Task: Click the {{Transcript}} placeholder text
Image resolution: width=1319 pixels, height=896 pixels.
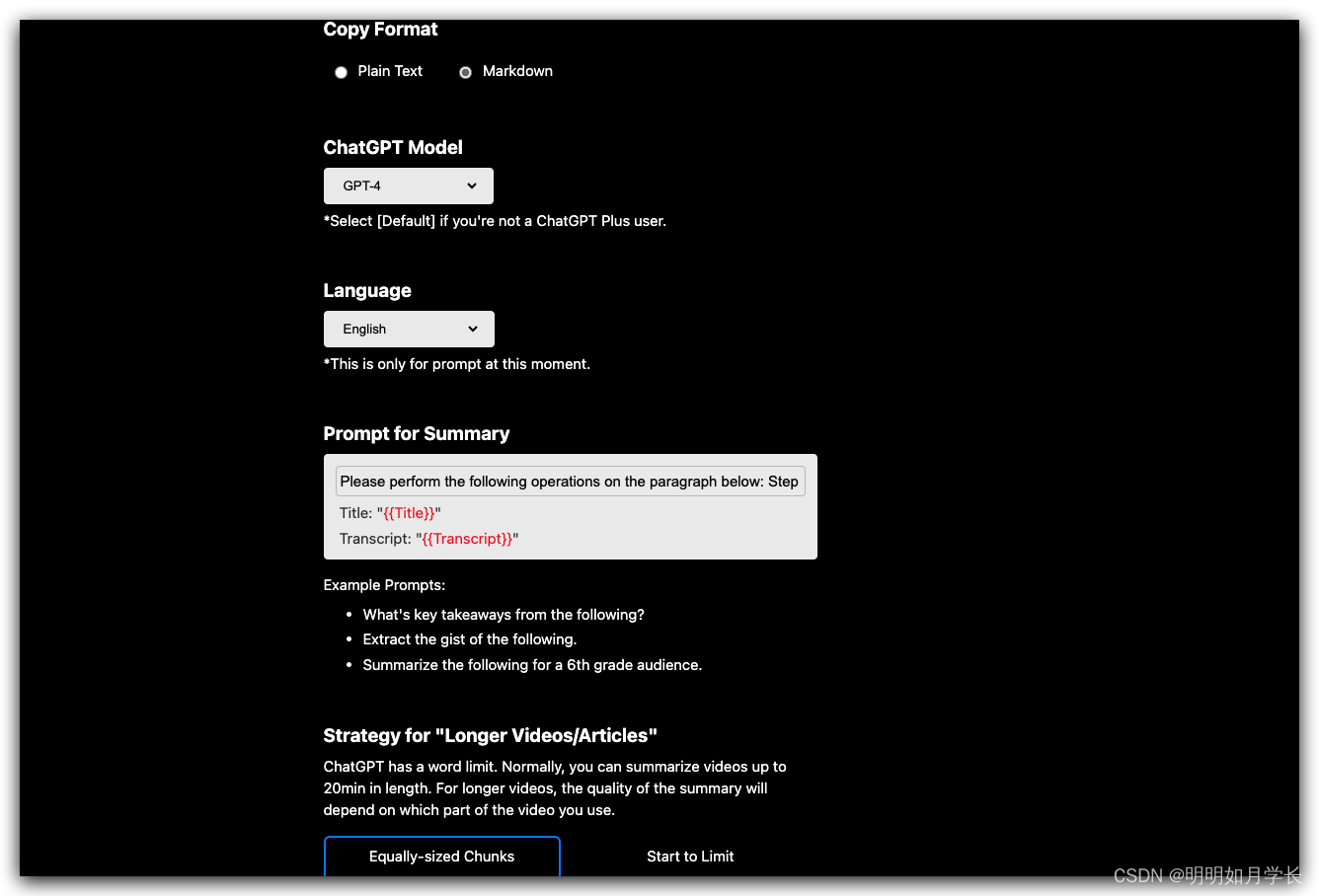Action: [x=467, y=539]
